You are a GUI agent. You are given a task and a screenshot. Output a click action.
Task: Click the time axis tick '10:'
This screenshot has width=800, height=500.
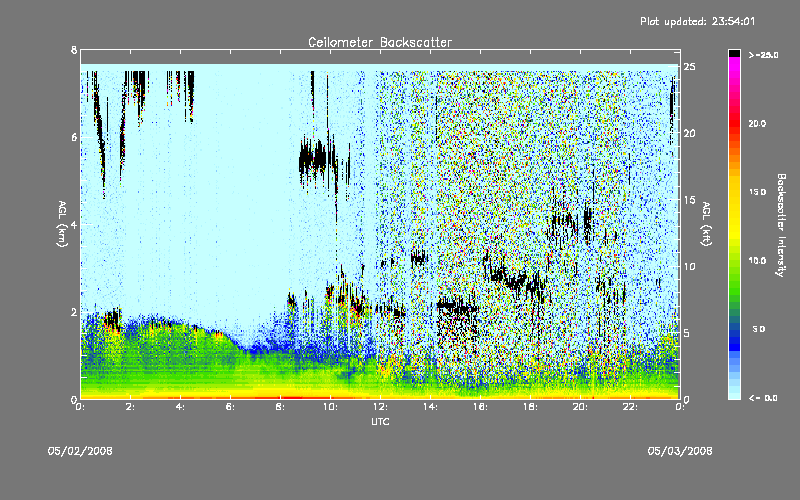pyautogui.click(x=331, y=407)
